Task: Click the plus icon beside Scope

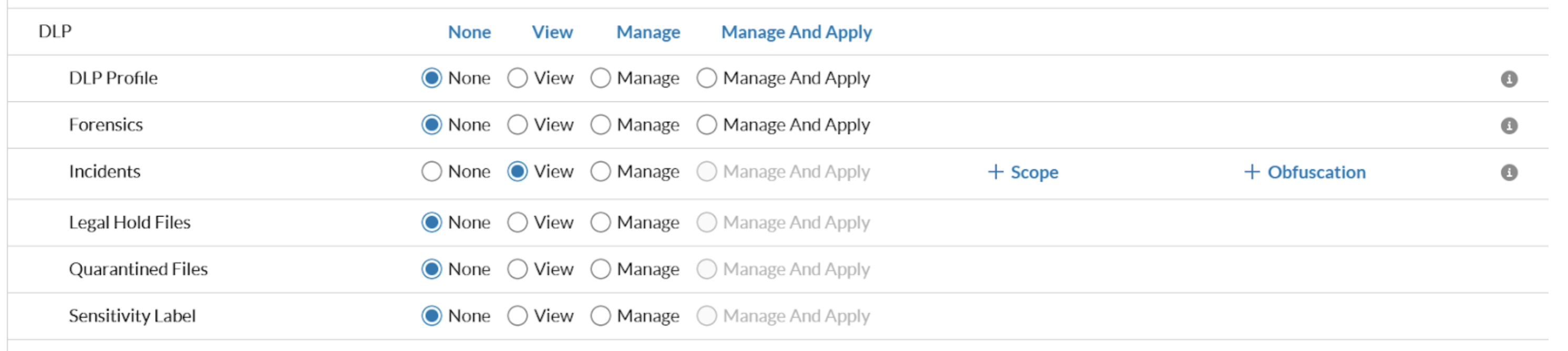Action: pos(995,172)
